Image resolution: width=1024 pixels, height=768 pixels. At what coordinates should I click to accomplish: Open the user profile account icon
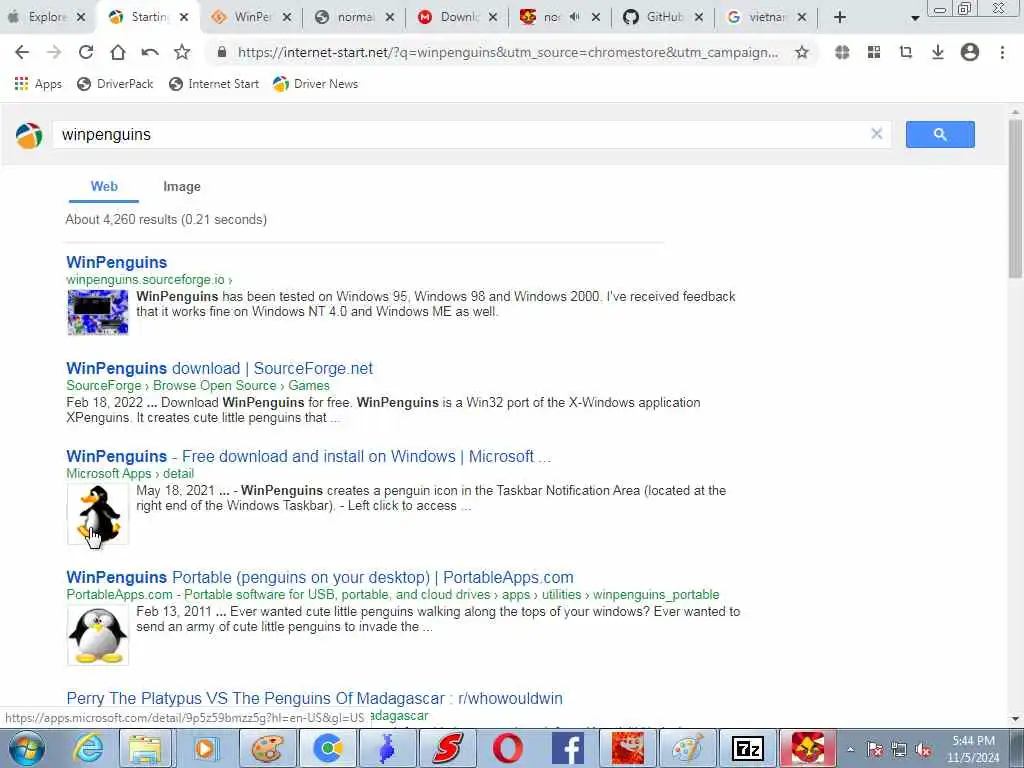click(970, 52)
